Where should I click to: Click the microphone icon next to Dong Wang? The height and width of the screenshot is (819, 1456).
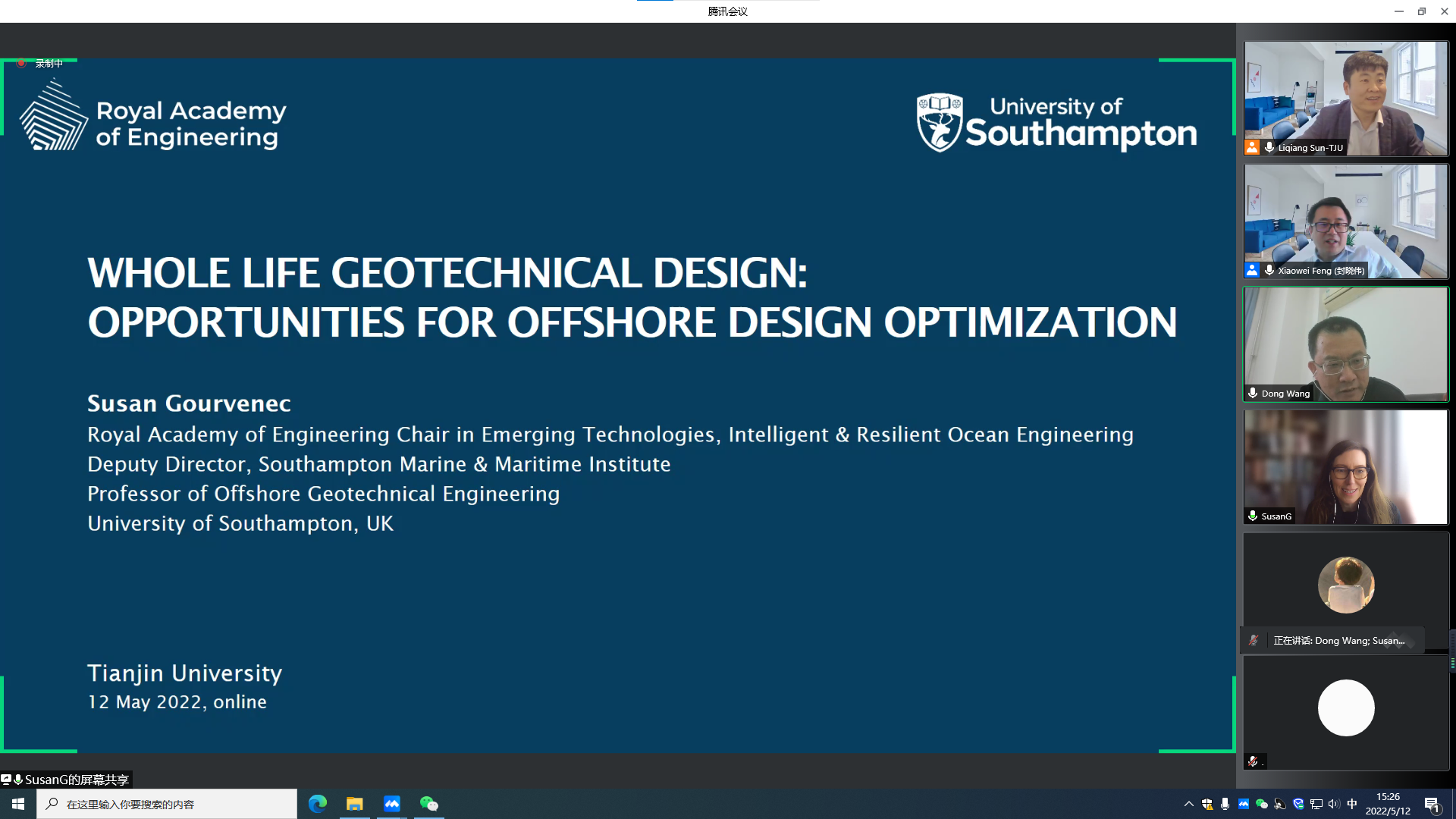(1253, 394)
